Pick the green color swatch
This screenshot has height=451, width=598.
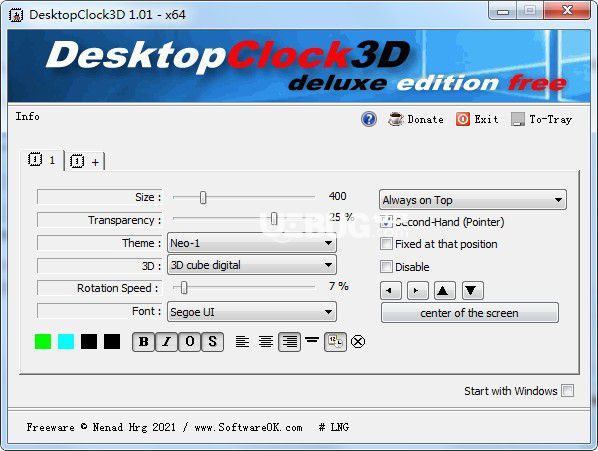[43, 341]
